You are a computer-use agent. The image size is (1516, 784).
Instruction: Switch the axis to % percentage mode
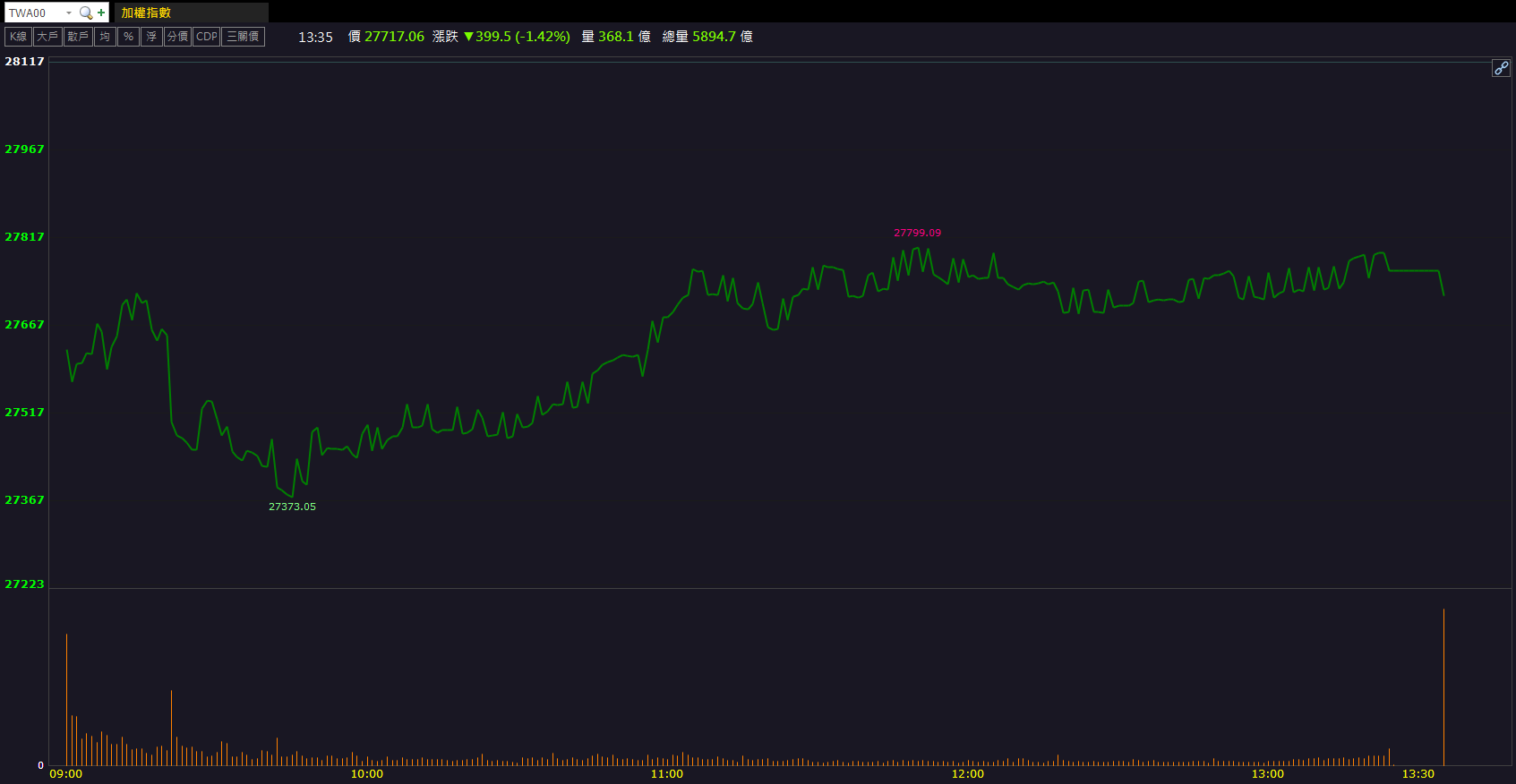pos(128,37)
